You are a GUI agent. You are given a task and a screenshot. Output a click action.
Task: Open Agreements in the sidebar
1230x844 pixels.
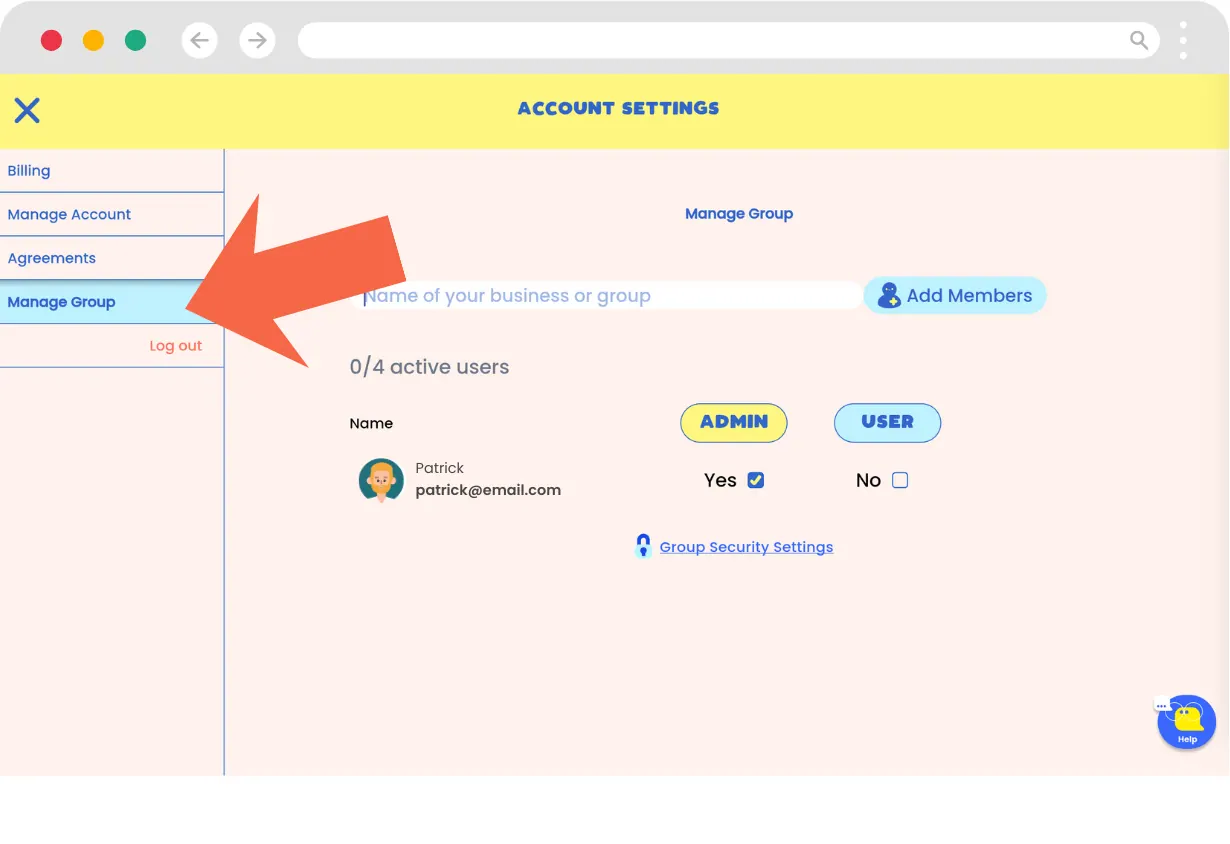(112, 258)
